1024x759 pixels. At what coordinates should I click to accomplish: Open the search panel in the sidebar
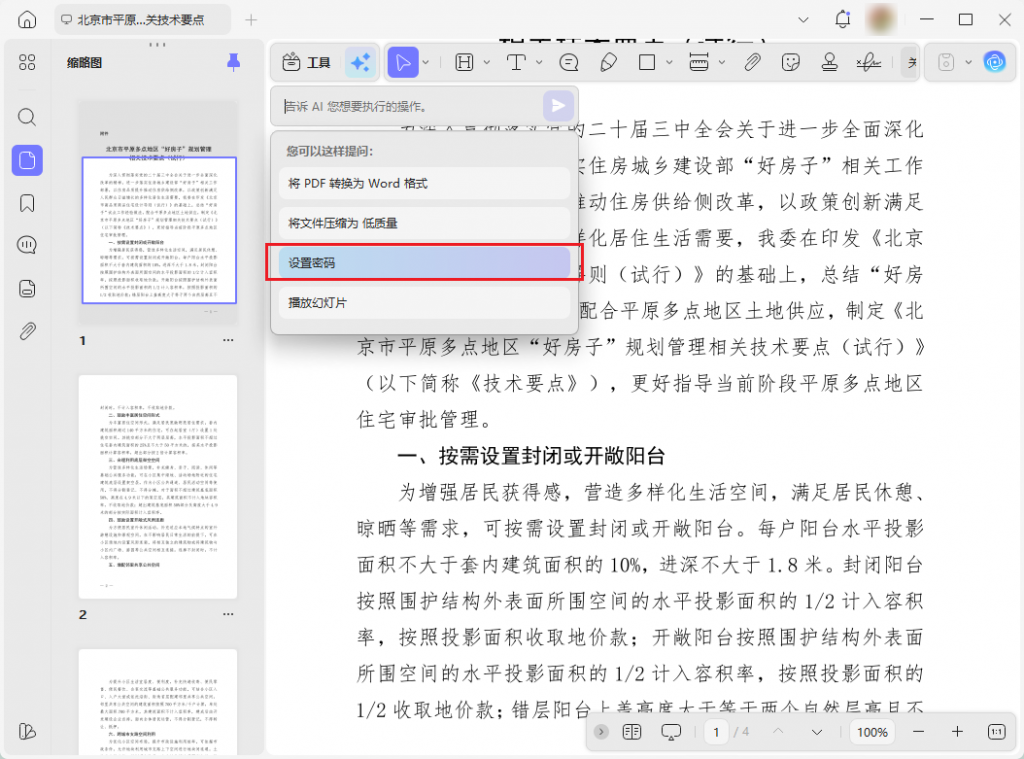[x=27, y=116]
